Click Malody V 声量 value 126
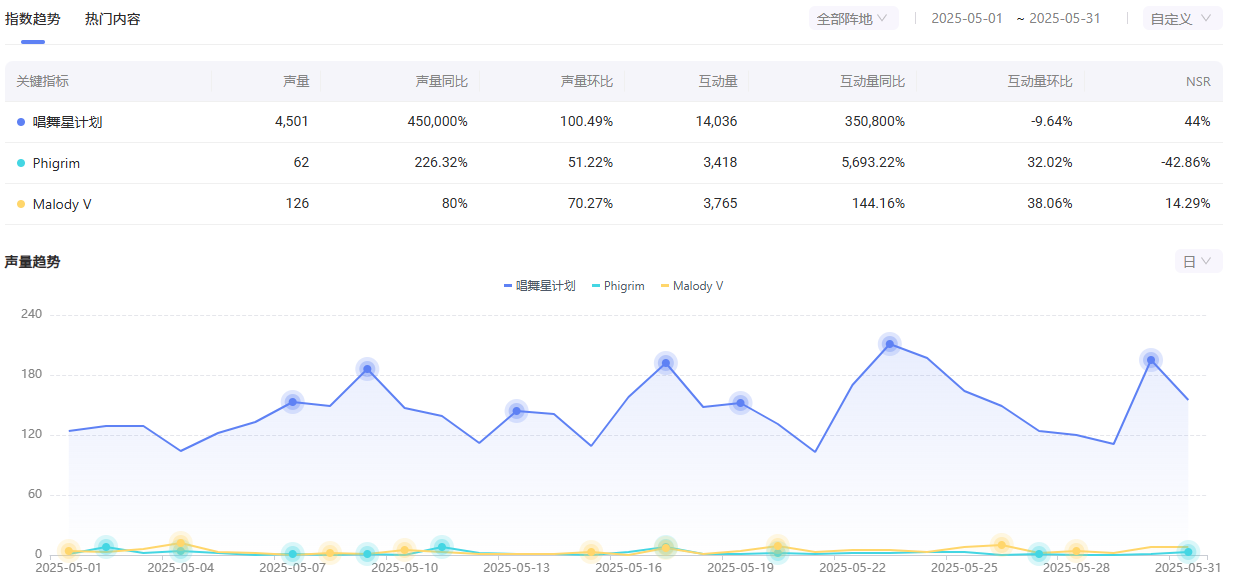Image resolution: width=1239 pixels, height=585 pixels. 297,203
